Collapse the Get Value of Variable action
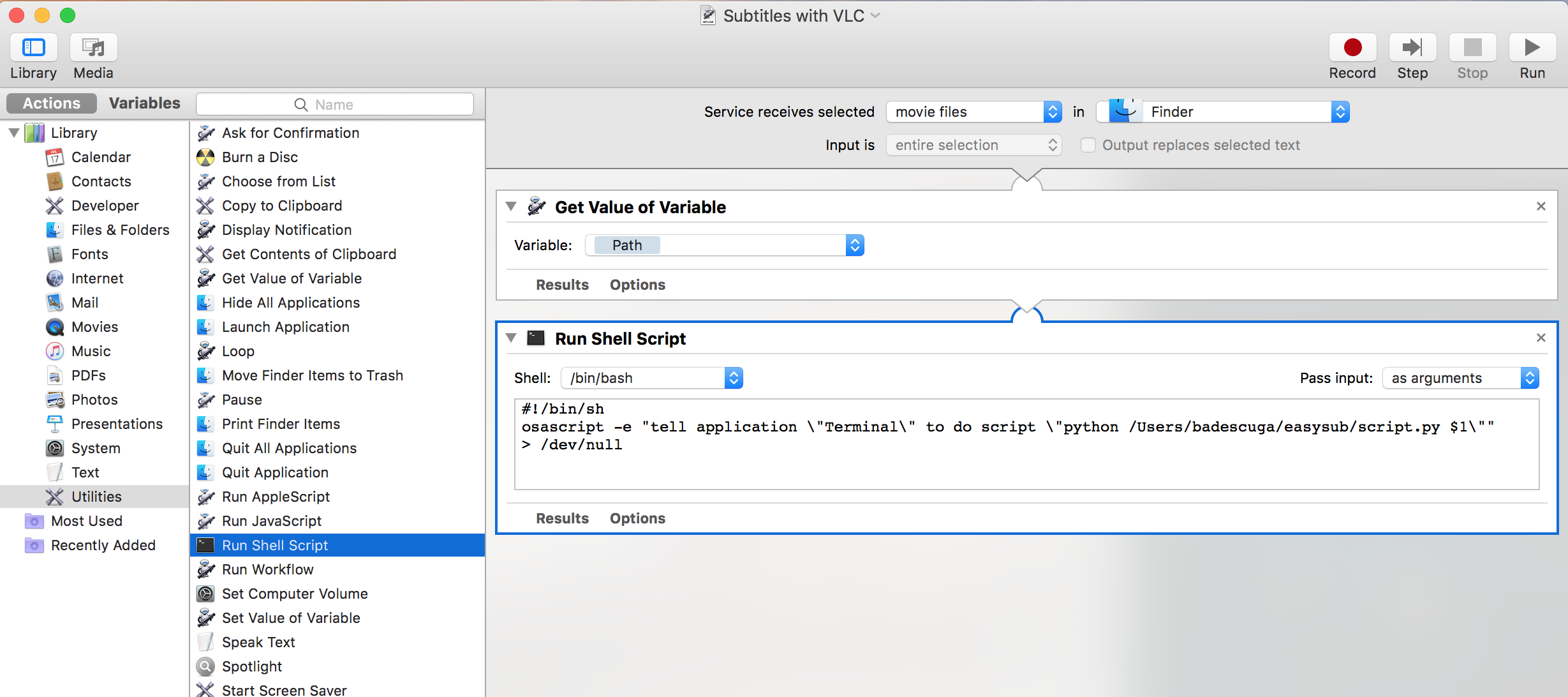The image size is (1568, 697). [511, 206]
